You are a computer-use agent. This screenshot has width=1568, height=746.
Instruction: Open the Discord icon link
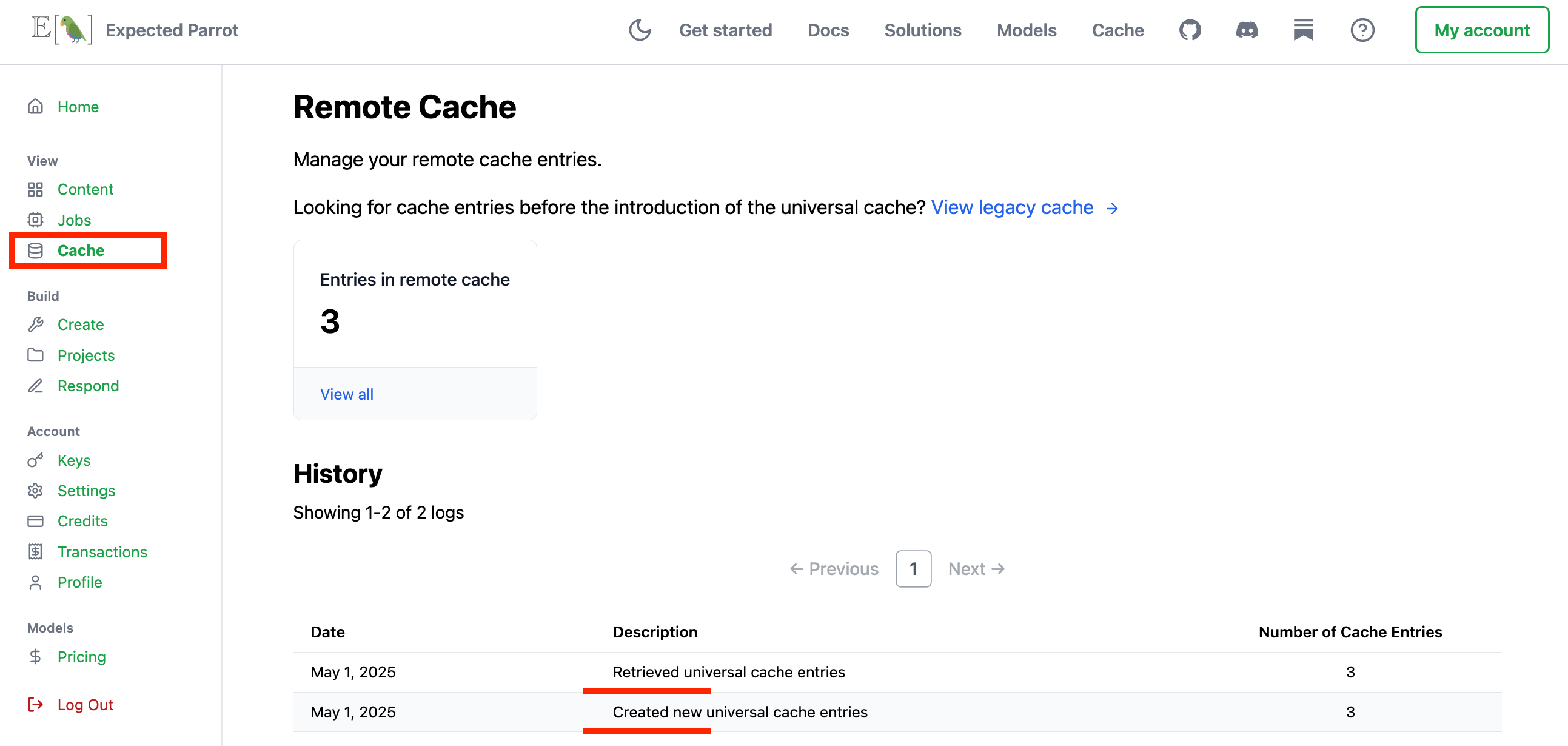point(1247,30)
